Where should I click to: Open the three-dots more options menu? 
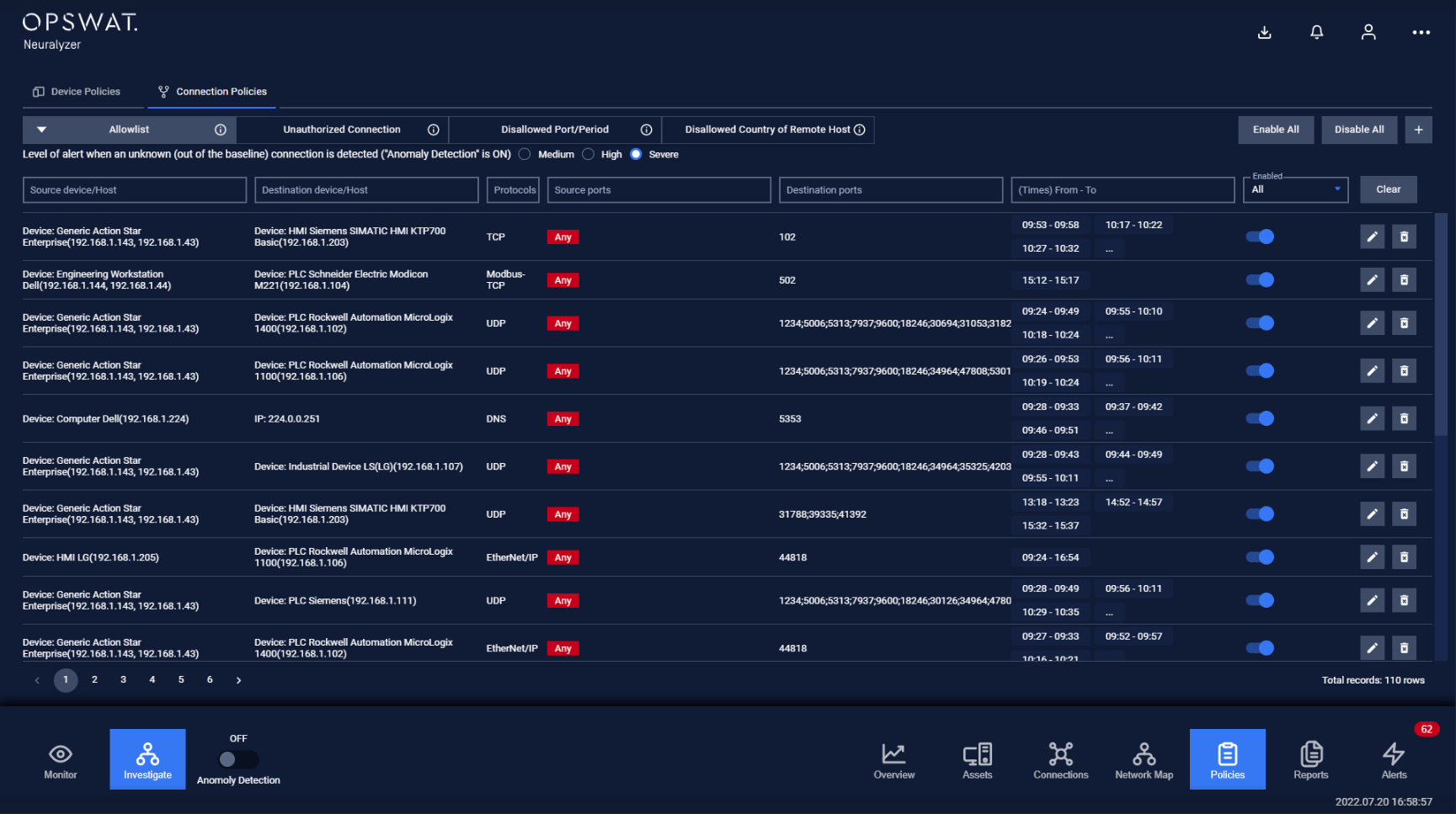click(x=1421, y=32)
